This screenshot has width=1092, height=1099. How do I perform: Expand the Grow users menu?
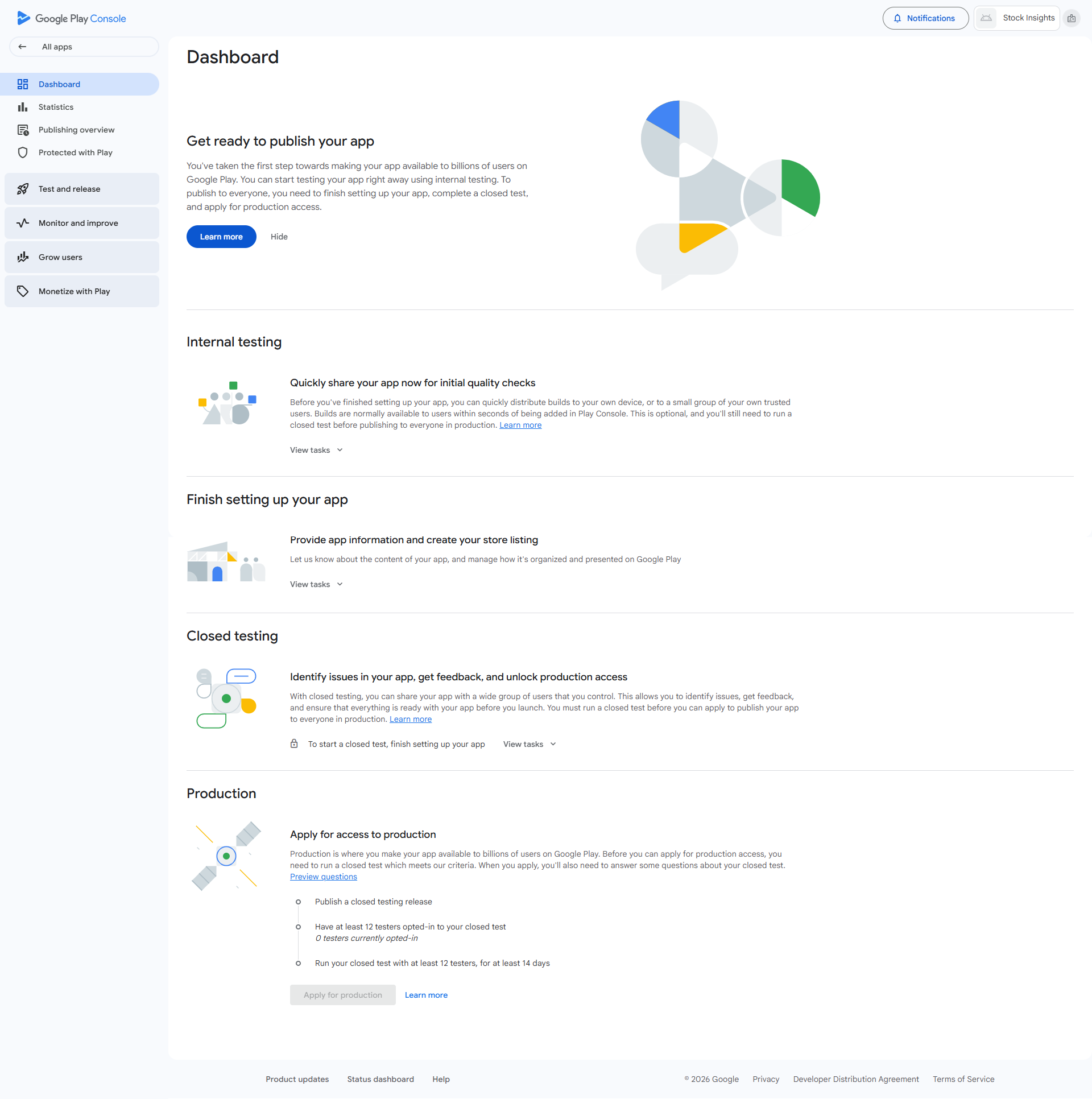[x=82, y=257]
